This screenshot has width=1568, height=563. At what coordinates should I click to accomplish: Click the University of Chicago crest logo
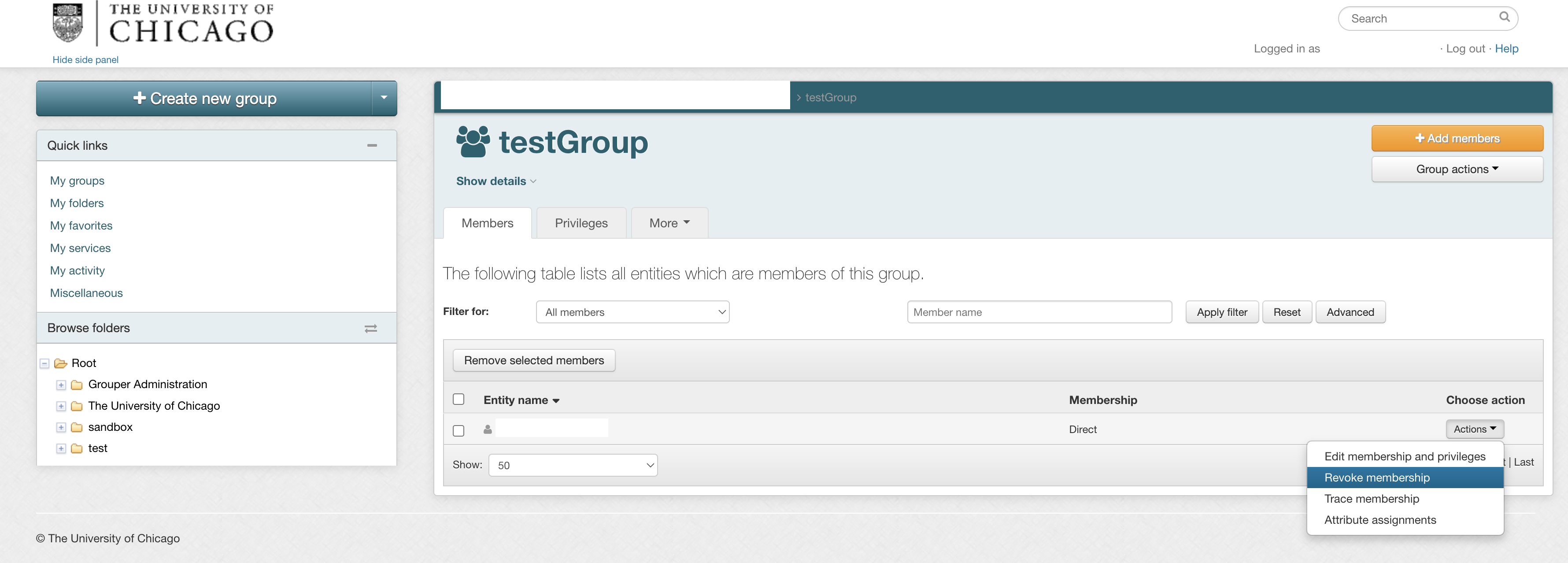pos(67,23)
